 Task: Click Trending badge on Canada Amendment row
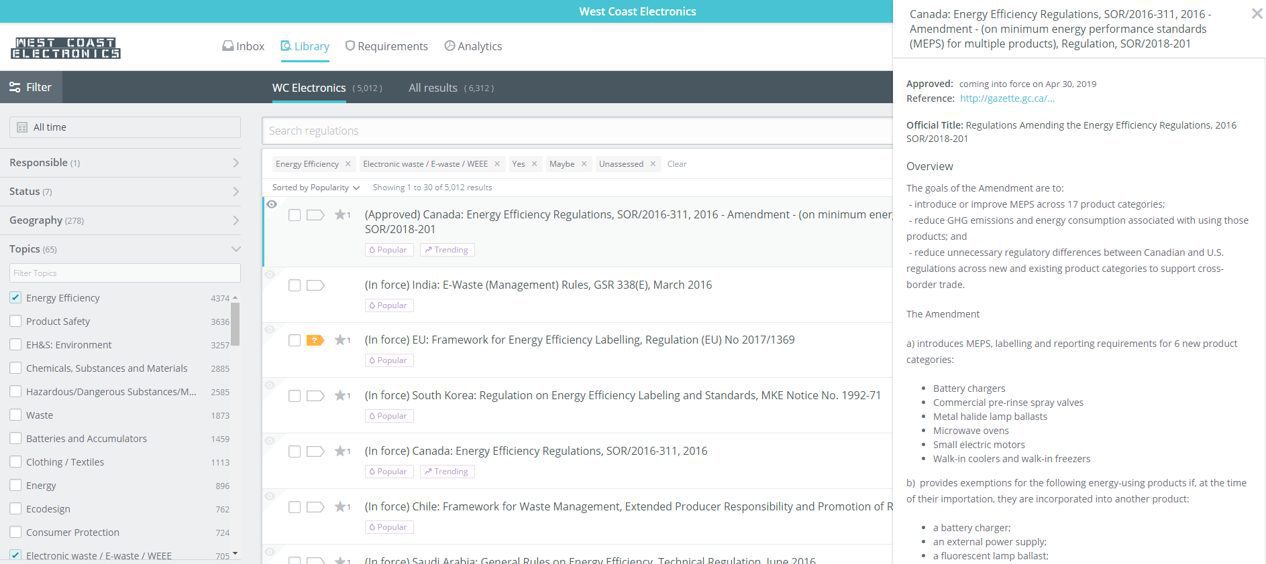point(446,250)
